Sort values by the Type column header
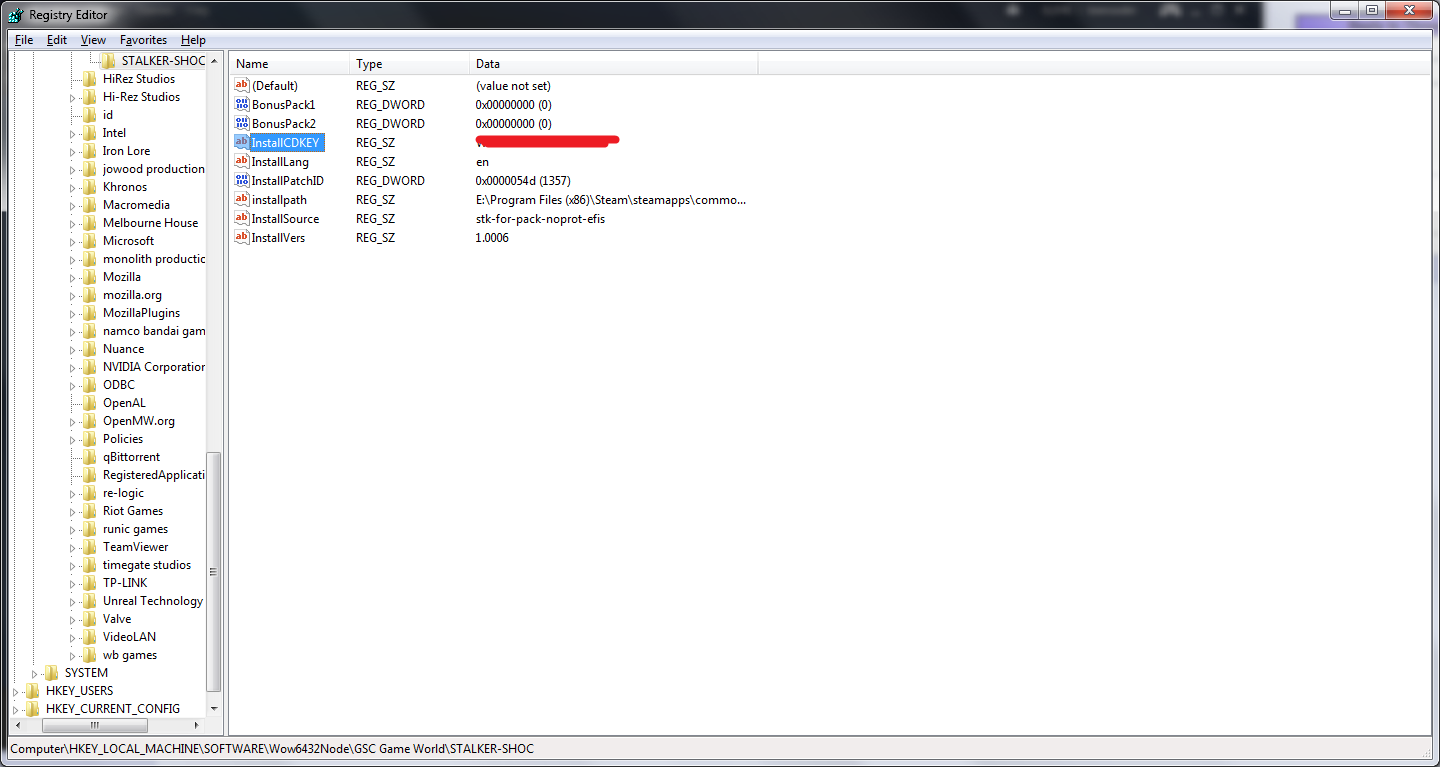Viewport: 1440px width, 767px height. [410, 64]
